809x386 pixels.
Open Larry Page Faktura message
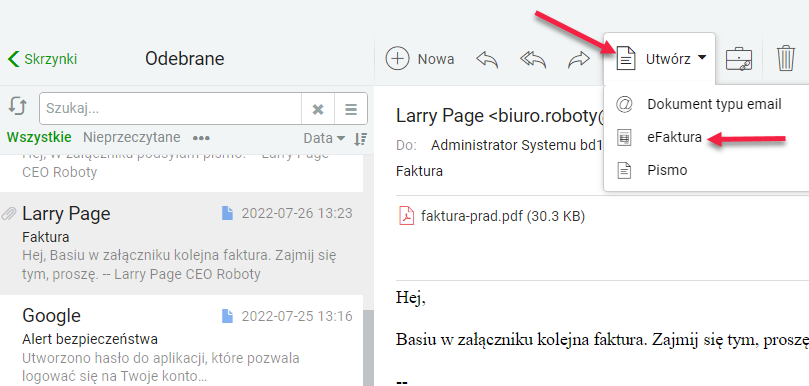[x=181, y=244]
